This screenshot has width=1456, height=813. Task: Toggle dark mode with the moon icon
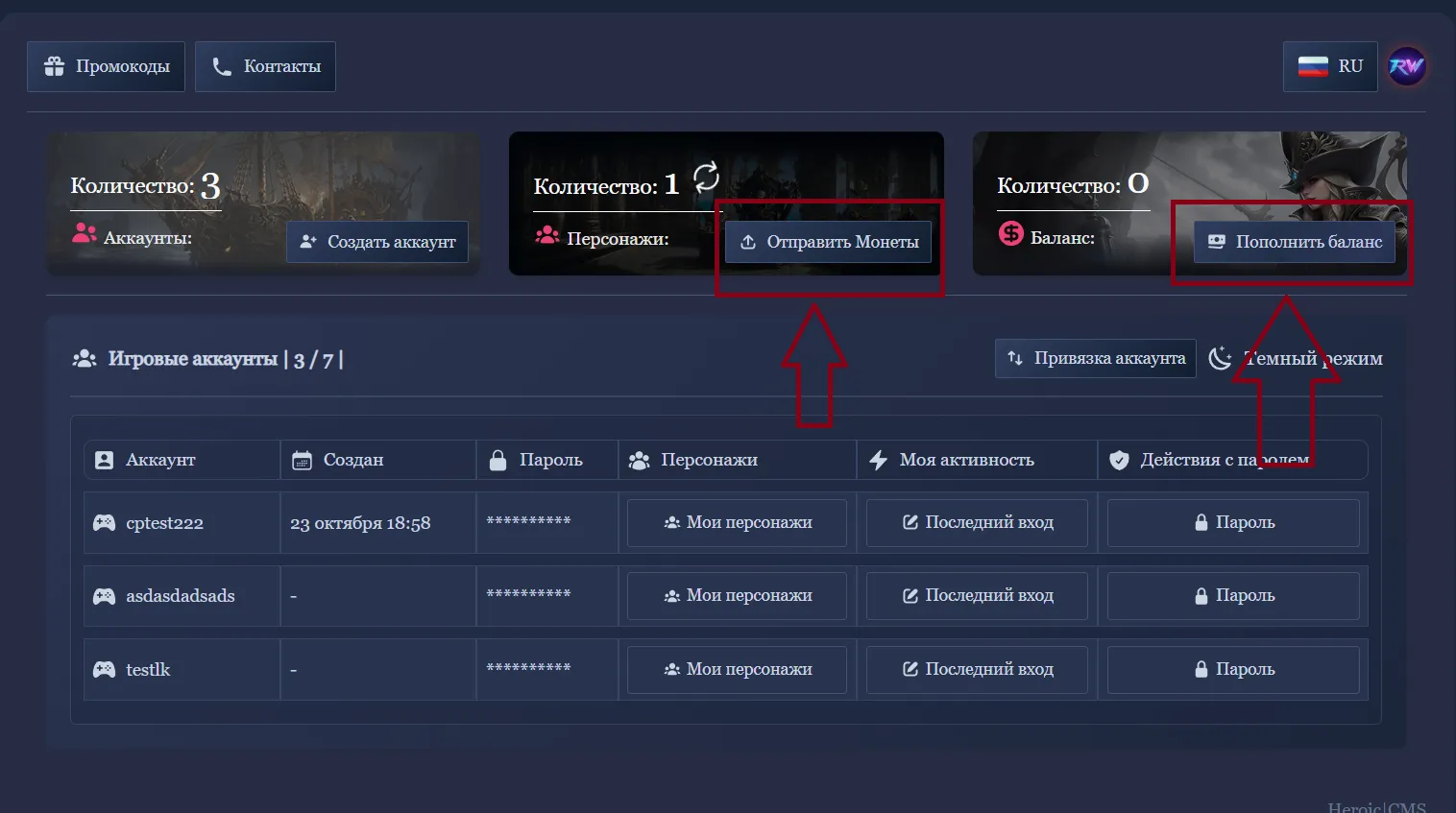pos(1220,358)
